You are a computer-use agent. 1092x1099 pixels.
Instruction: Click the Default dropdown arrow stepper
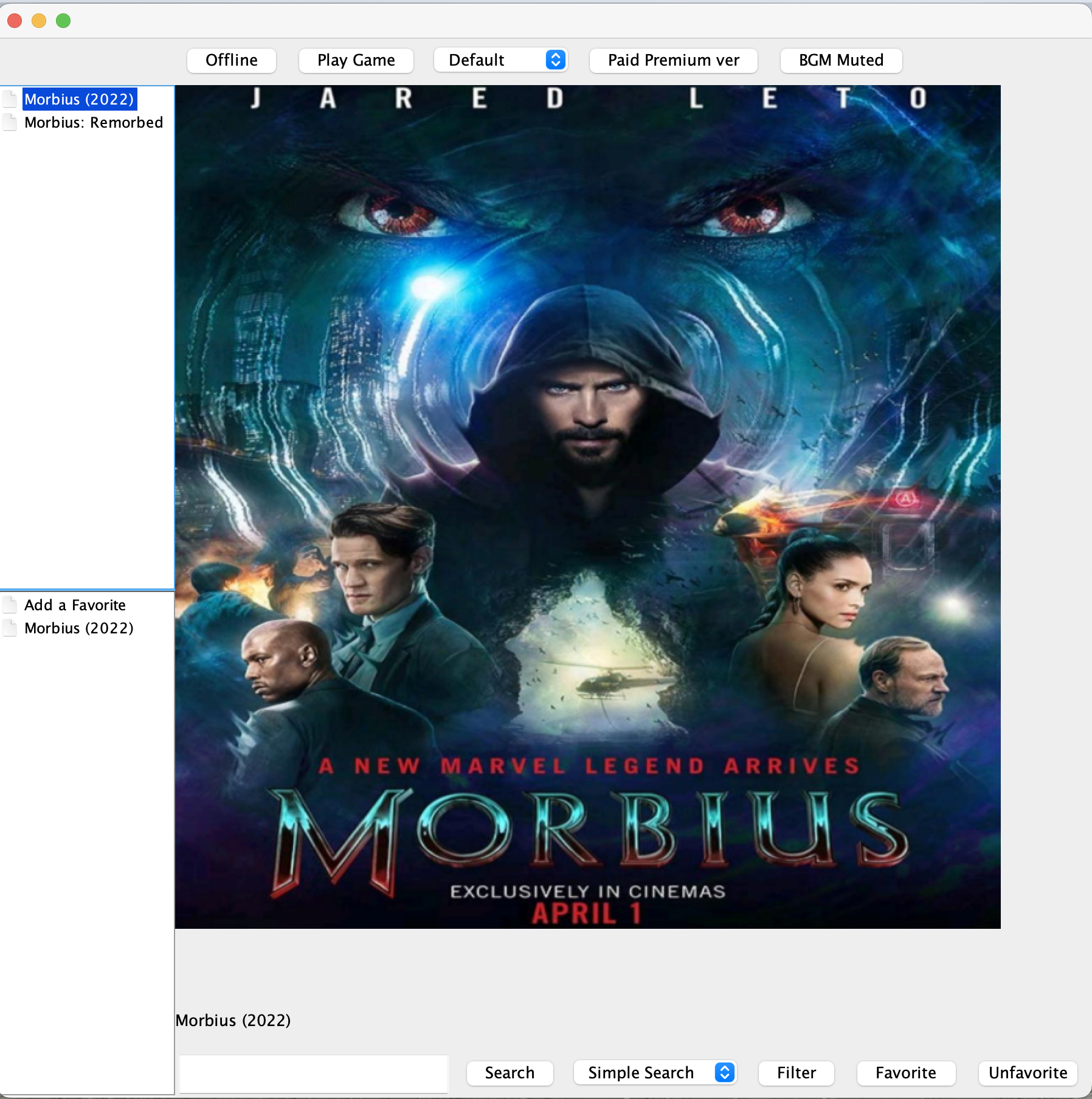(555, 60)
